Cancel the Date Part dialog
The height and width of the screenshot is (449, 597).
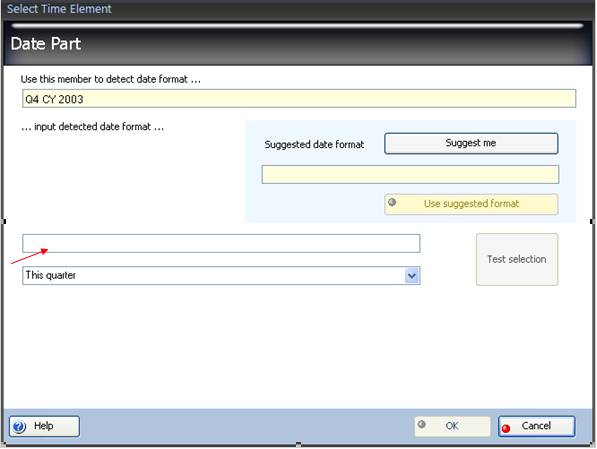click(x=536, y=426)
